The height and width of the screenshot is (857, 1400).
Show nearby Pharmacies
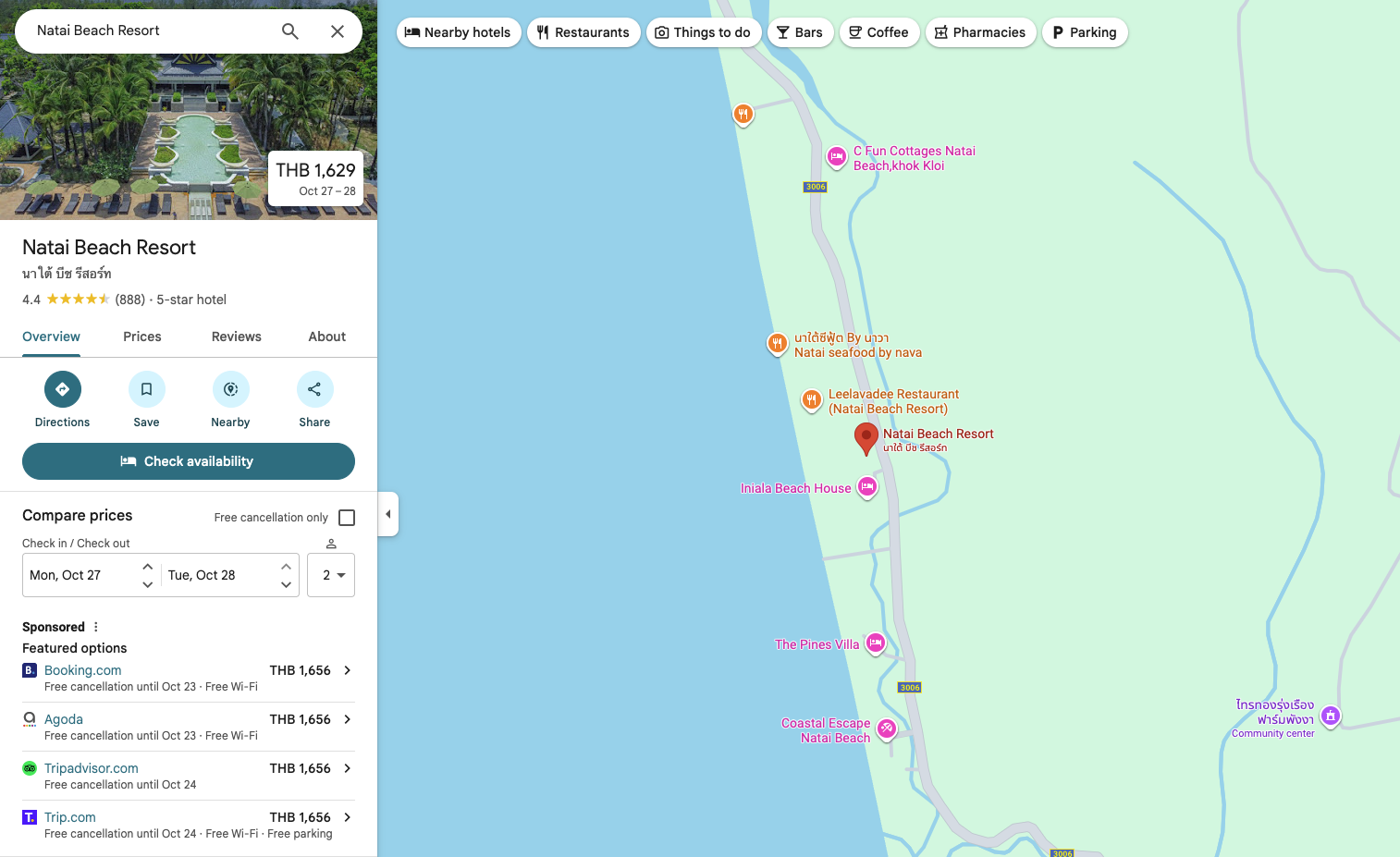click(981, 32)
